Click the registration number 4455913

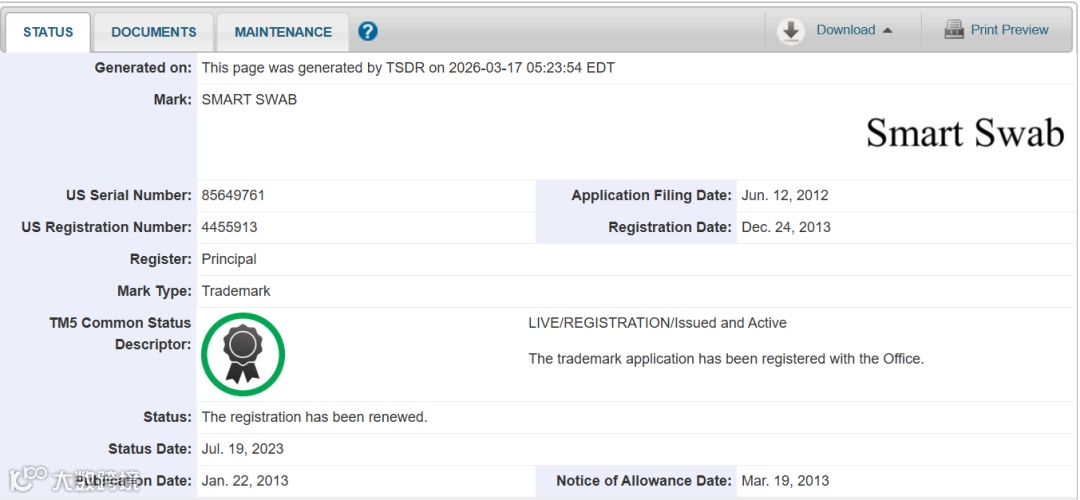(x=229, y=227)
